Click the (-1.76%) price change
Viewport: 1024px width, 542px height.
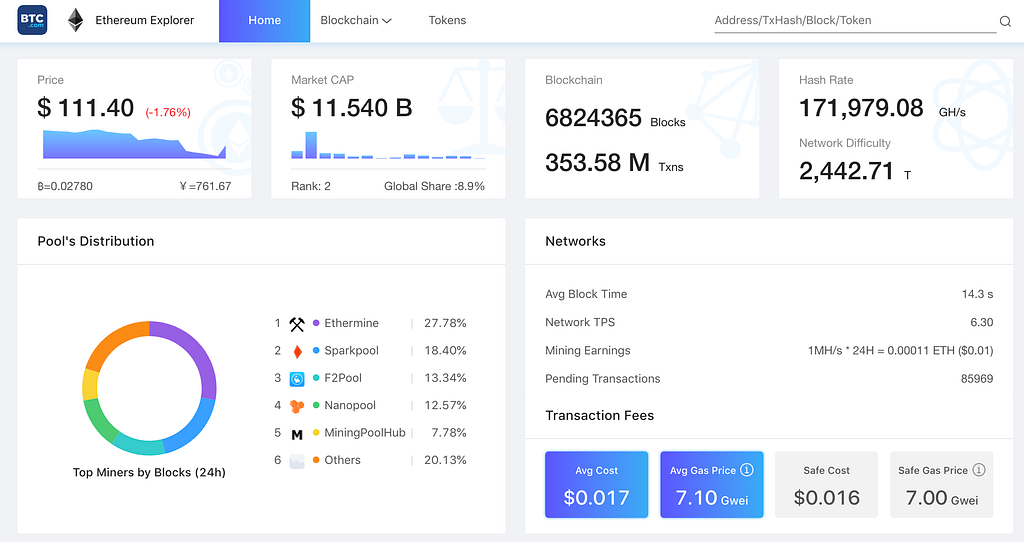point(168,112)
